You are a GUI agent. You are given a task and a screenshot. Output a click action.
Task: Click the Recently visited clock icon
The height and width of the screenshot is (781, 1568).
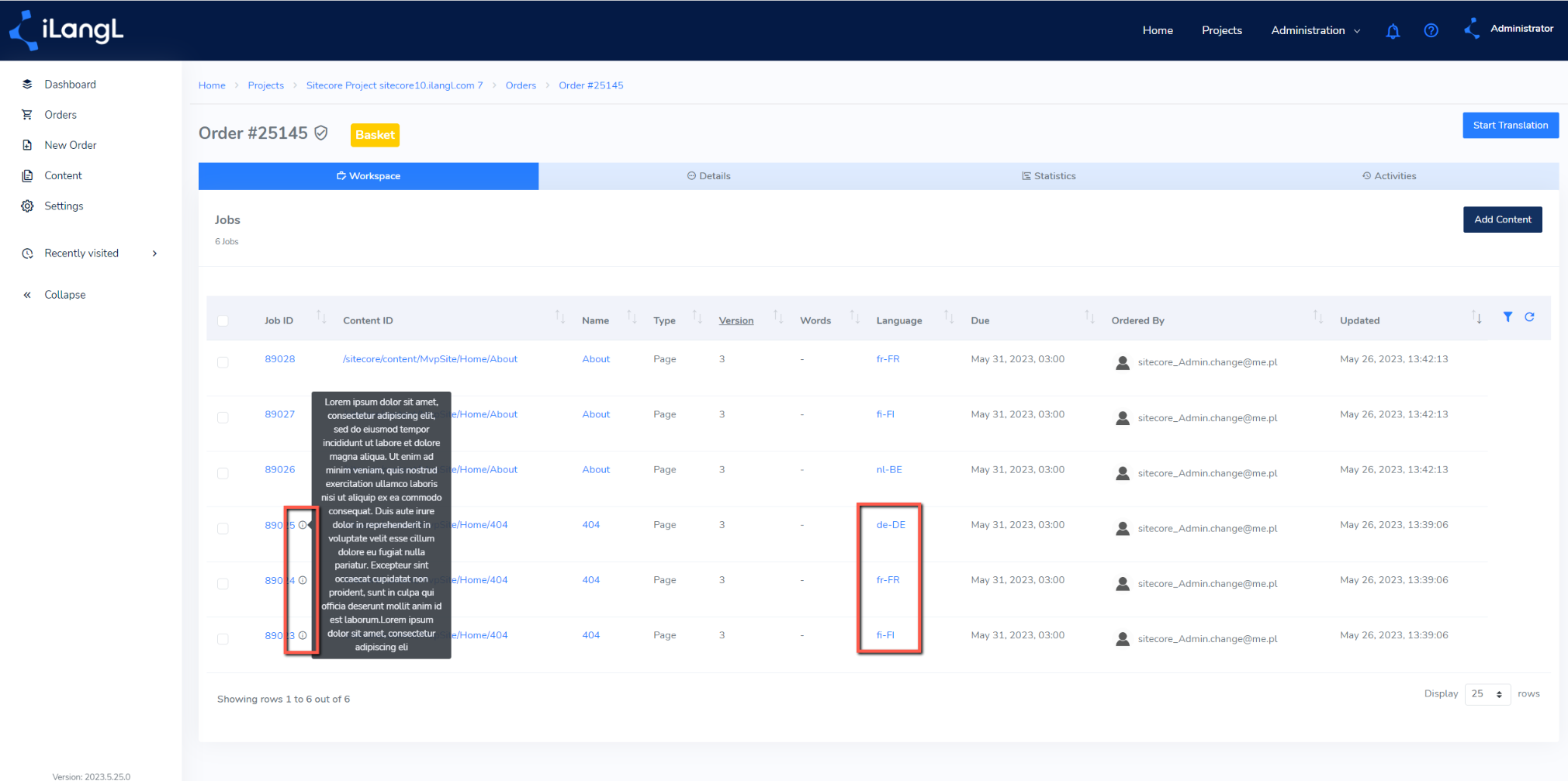[x=27, y=254]
